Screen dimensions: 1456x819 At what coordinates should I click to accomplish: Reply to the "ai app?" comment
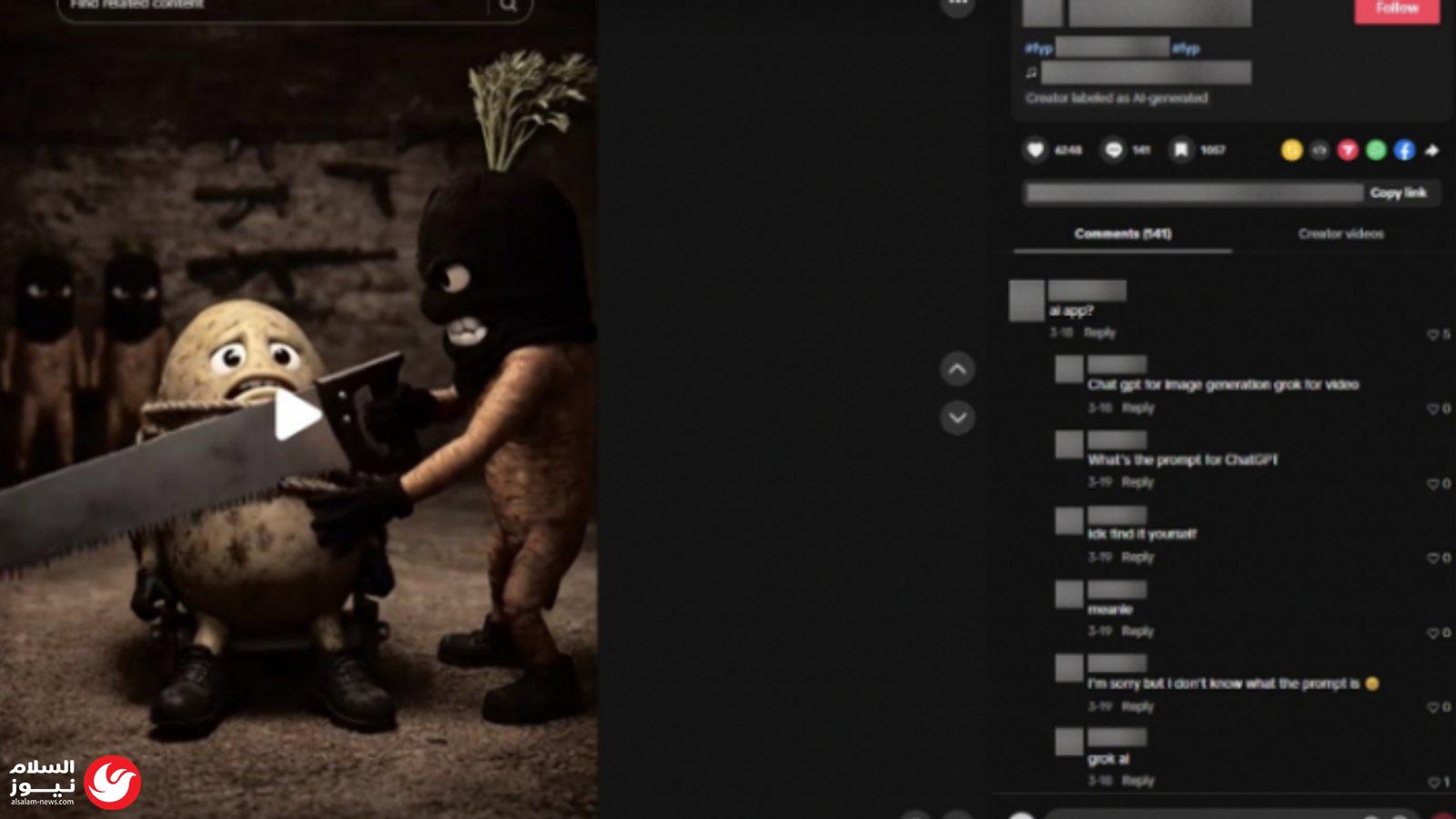tap(1099, 333)
